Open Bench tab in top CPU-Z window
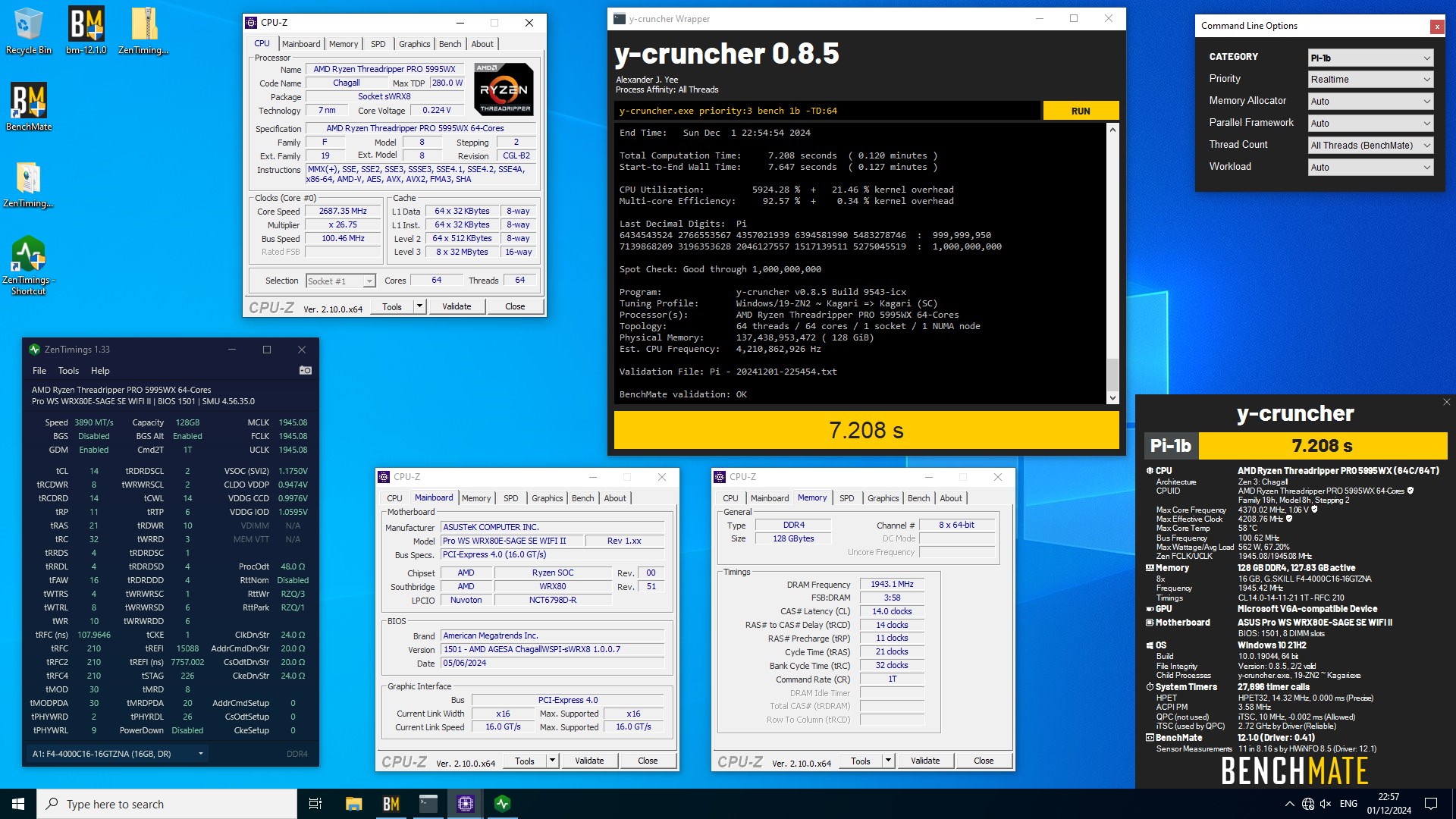This screenshot has height=819, width=1456. [x=450, y=44]
